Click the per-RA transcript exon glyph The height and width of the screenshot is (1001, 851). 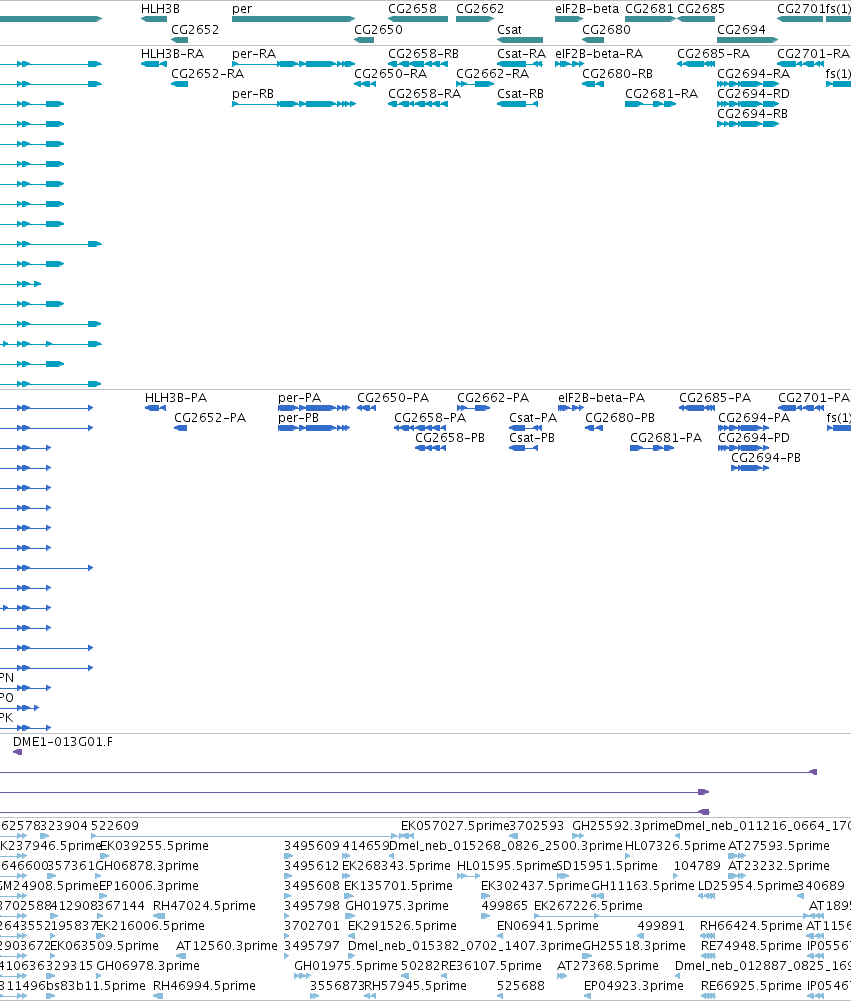(294, 64)
